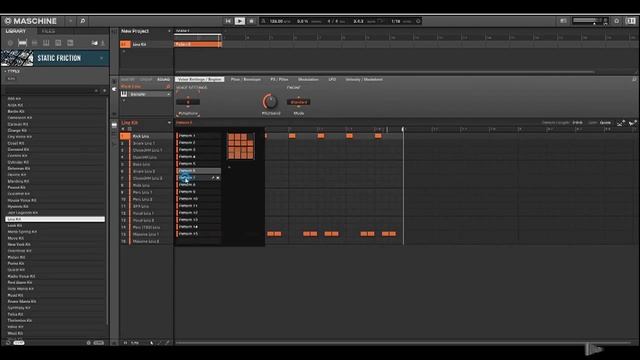This screenshot has height=360, width=640.
Task: Click the Polyphony value box
Action: (188, 102)
